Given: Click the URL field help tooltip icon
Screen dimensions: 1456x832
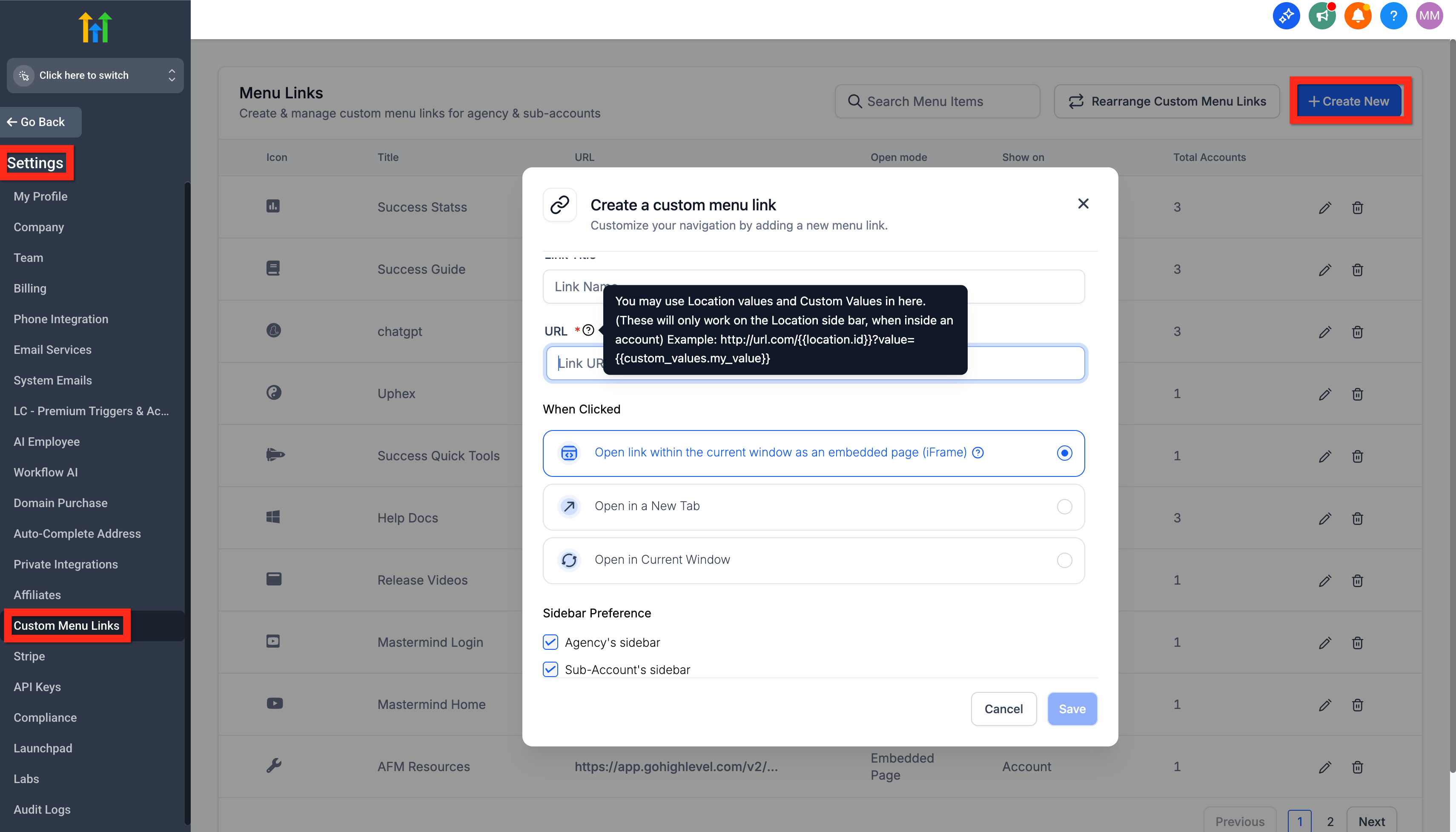Looking at the screenshot, I should (x=588, y=330).
